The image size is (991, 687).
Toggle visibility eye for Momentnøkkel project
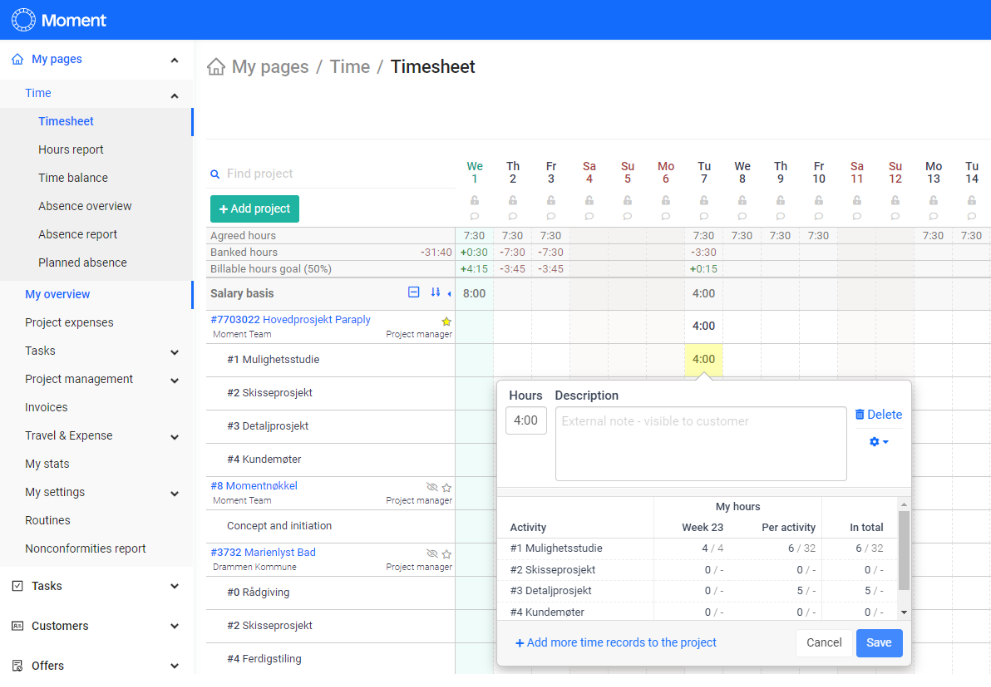[432, 487]
